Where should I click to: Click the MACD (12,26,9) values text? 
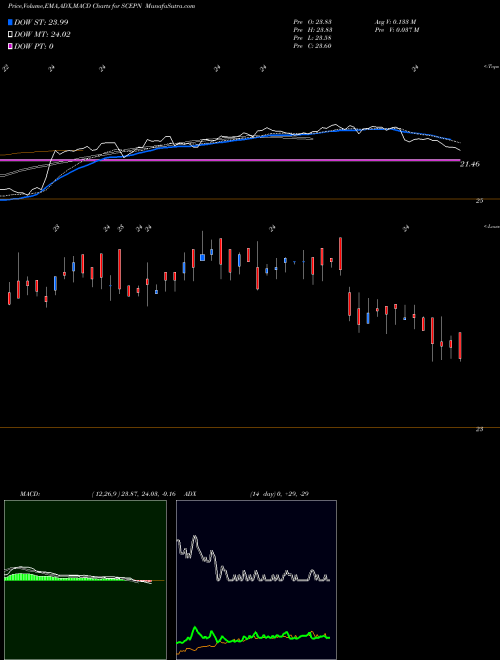pos(133,494)
